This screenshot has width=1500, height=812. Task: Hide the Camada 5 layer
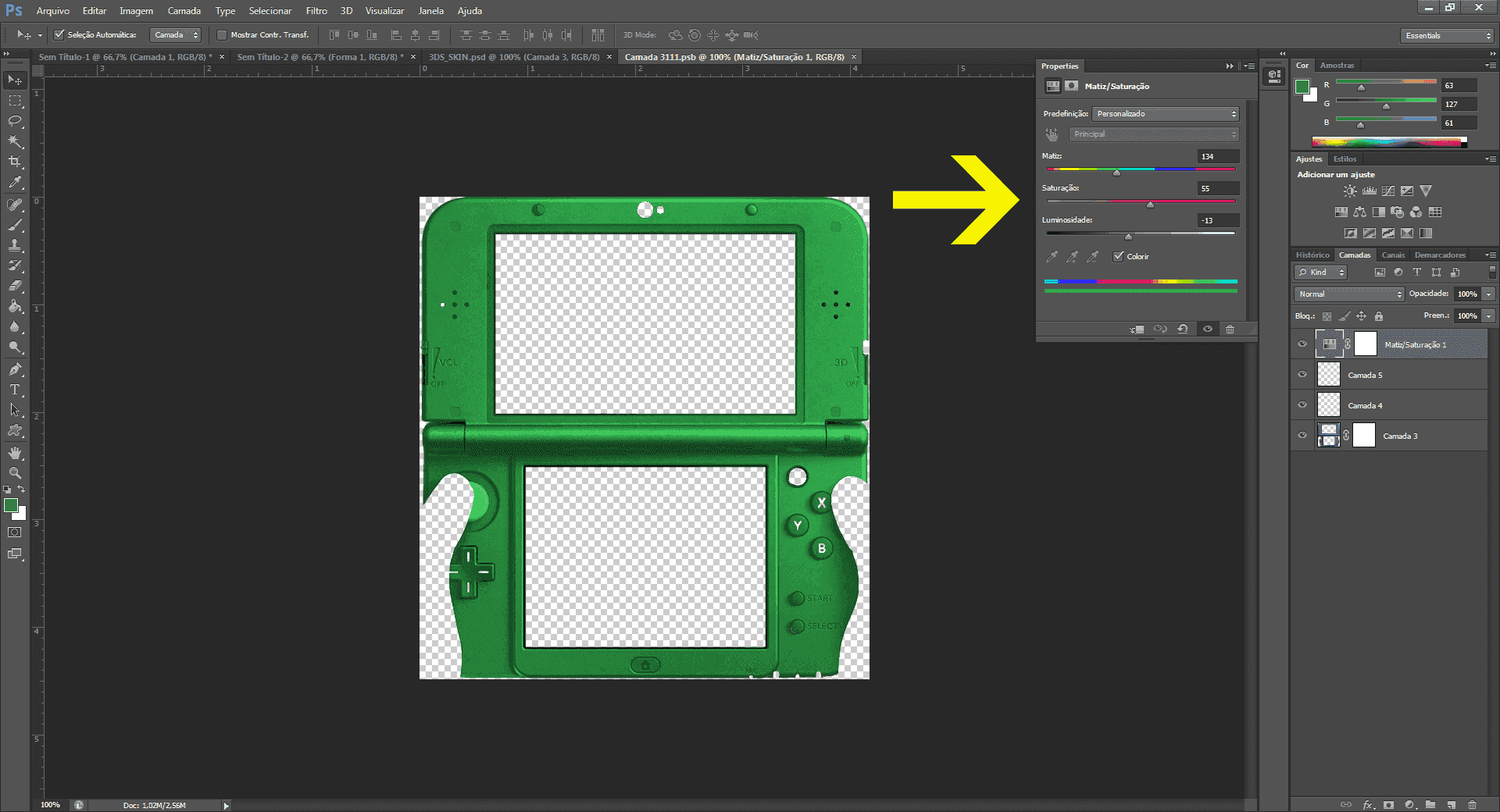[x=1302, y=375]
